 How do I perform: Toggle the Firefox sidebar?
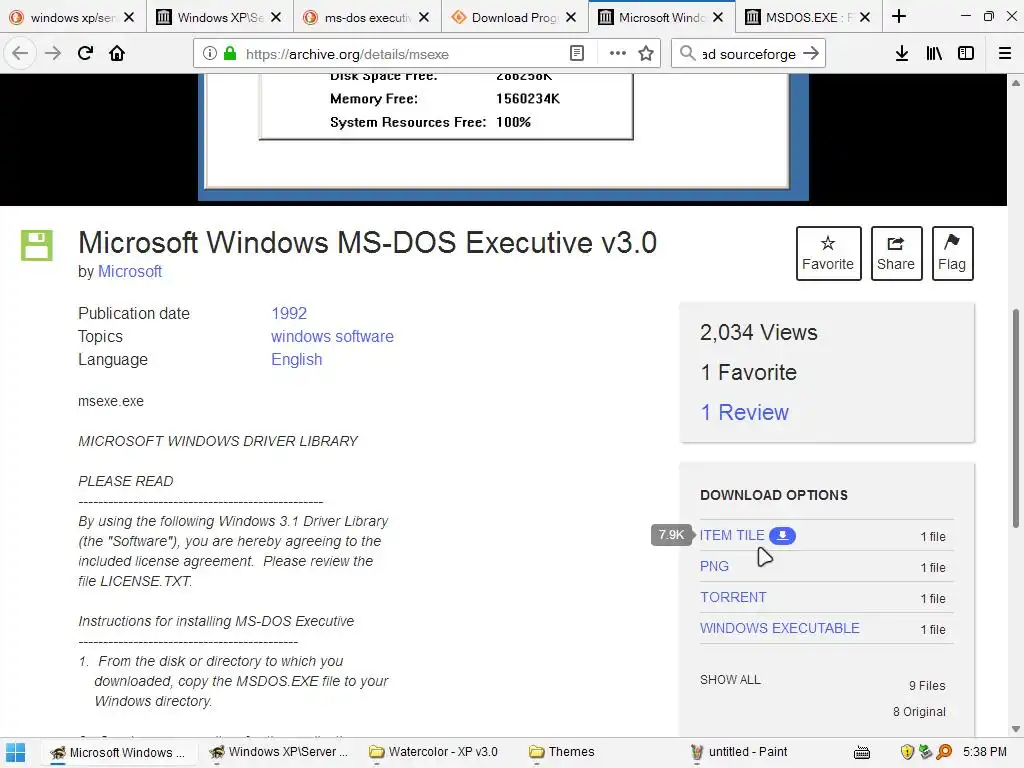click(x=966, y=54)
